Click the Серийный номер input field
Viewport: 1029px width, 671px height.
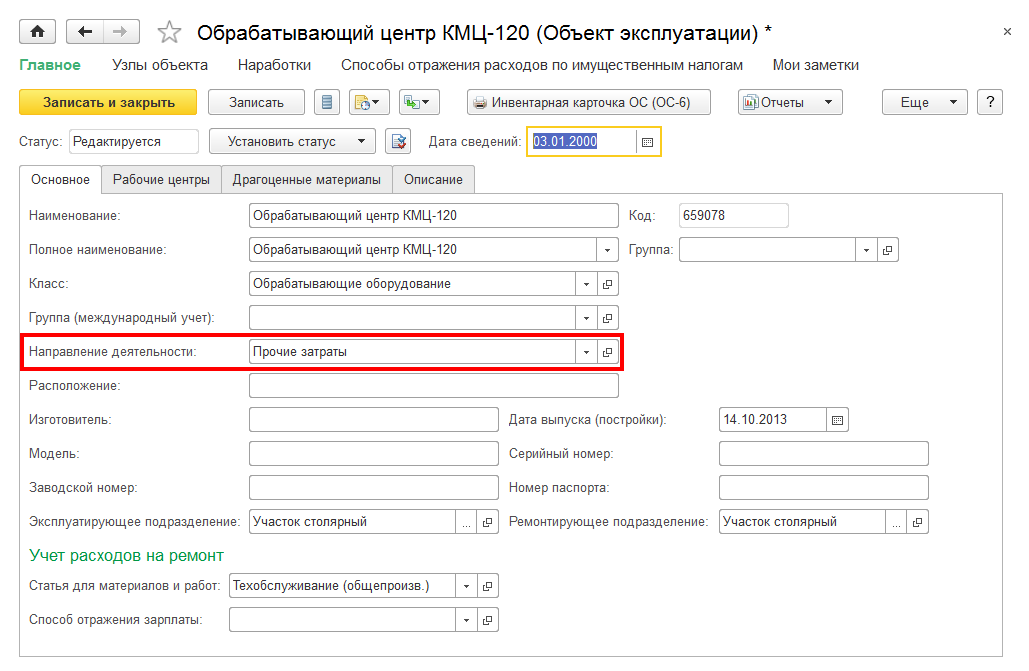(x=824, y=454)
